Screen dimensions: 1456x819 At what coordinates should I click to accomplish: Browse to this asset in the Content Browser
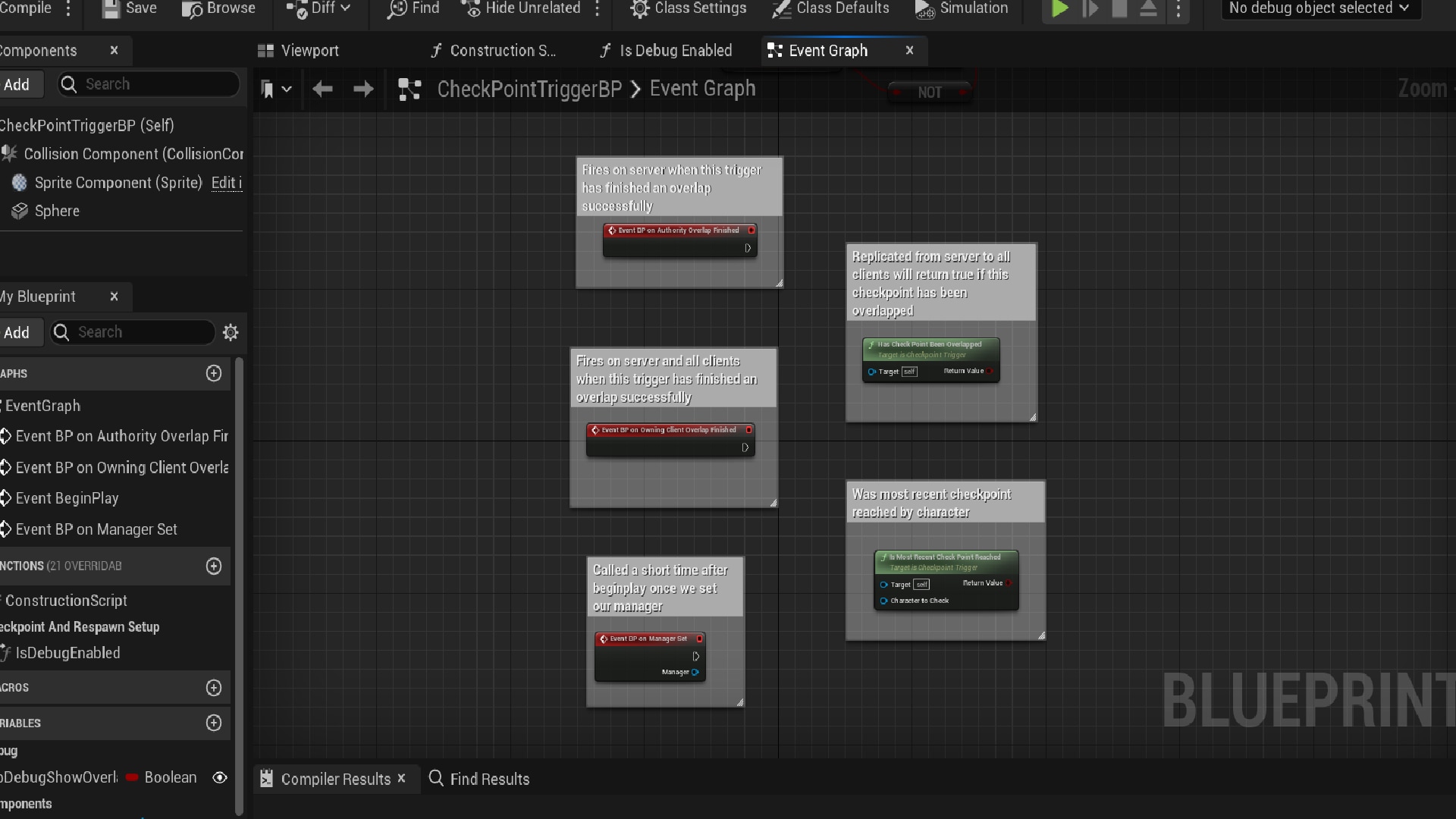tap(218, 8)
